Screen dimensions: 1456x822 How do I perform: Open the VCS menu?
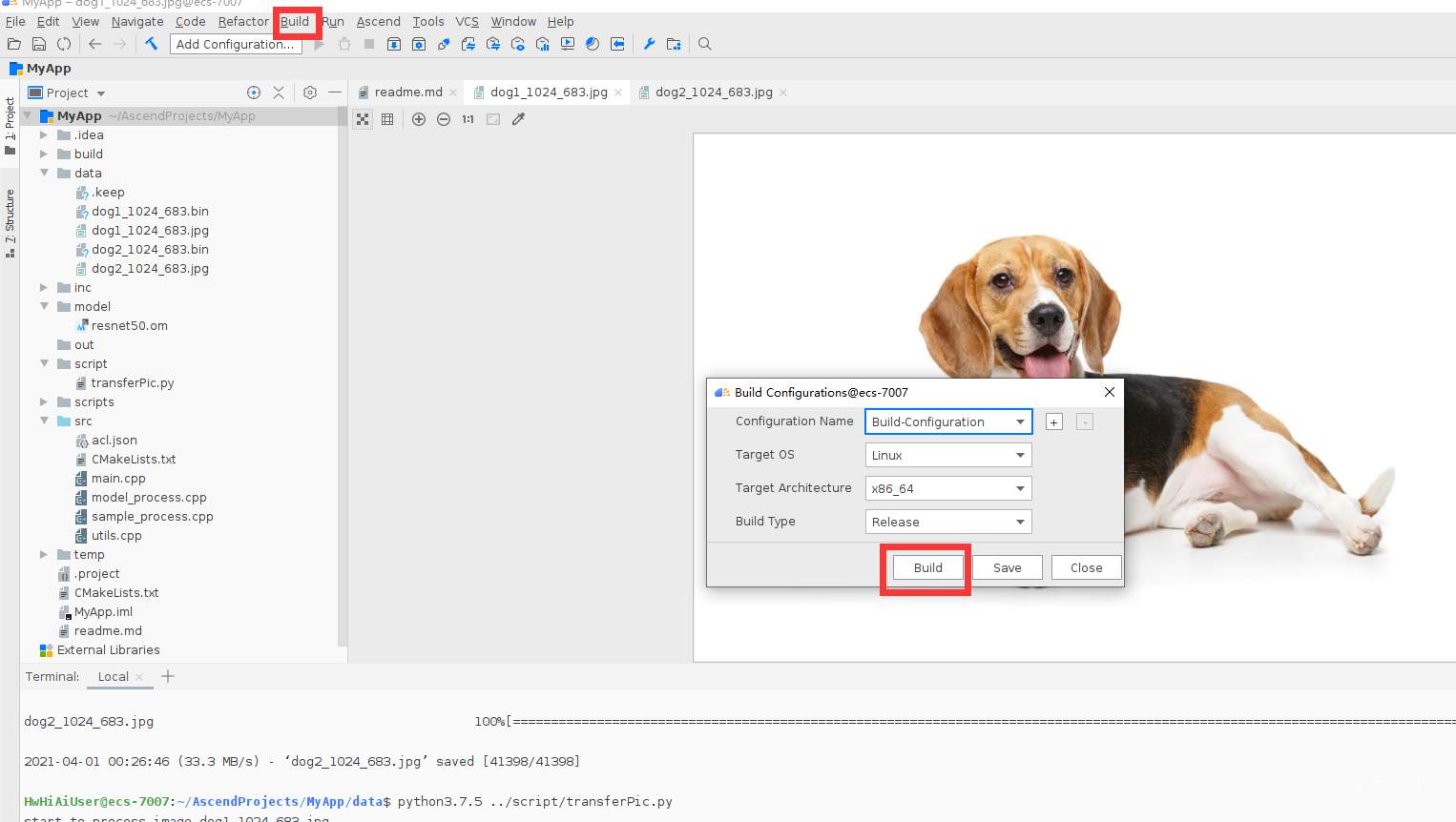(x=467, y=21)
